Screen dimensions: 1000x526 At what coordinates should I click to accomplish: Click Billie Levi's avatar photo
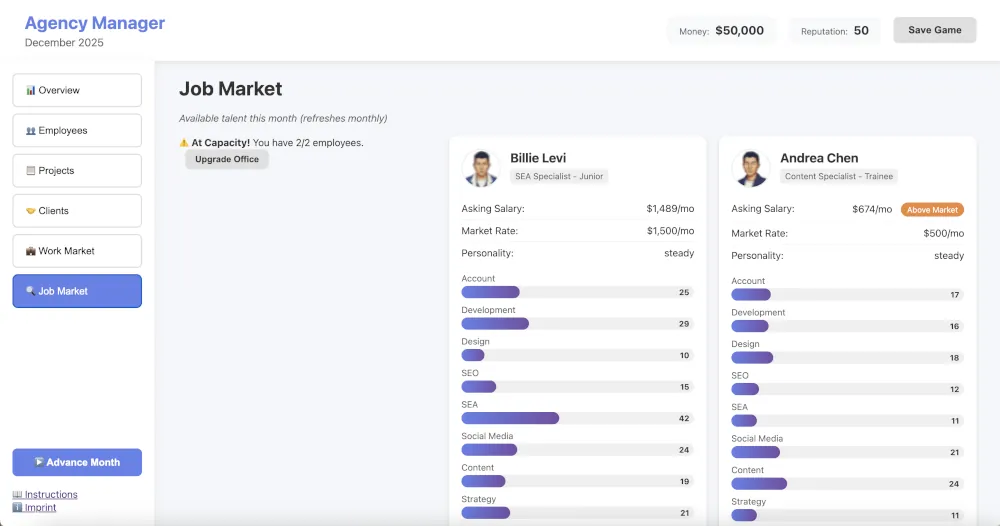pos(481,168)
